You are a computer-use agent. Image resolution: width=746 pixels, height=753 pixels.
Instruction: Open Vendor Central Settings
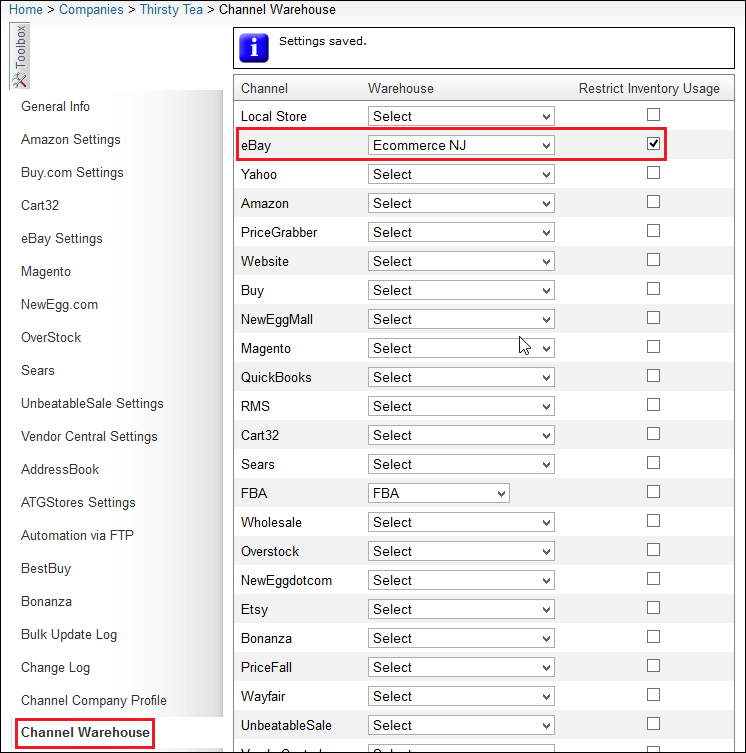(89, 436)
